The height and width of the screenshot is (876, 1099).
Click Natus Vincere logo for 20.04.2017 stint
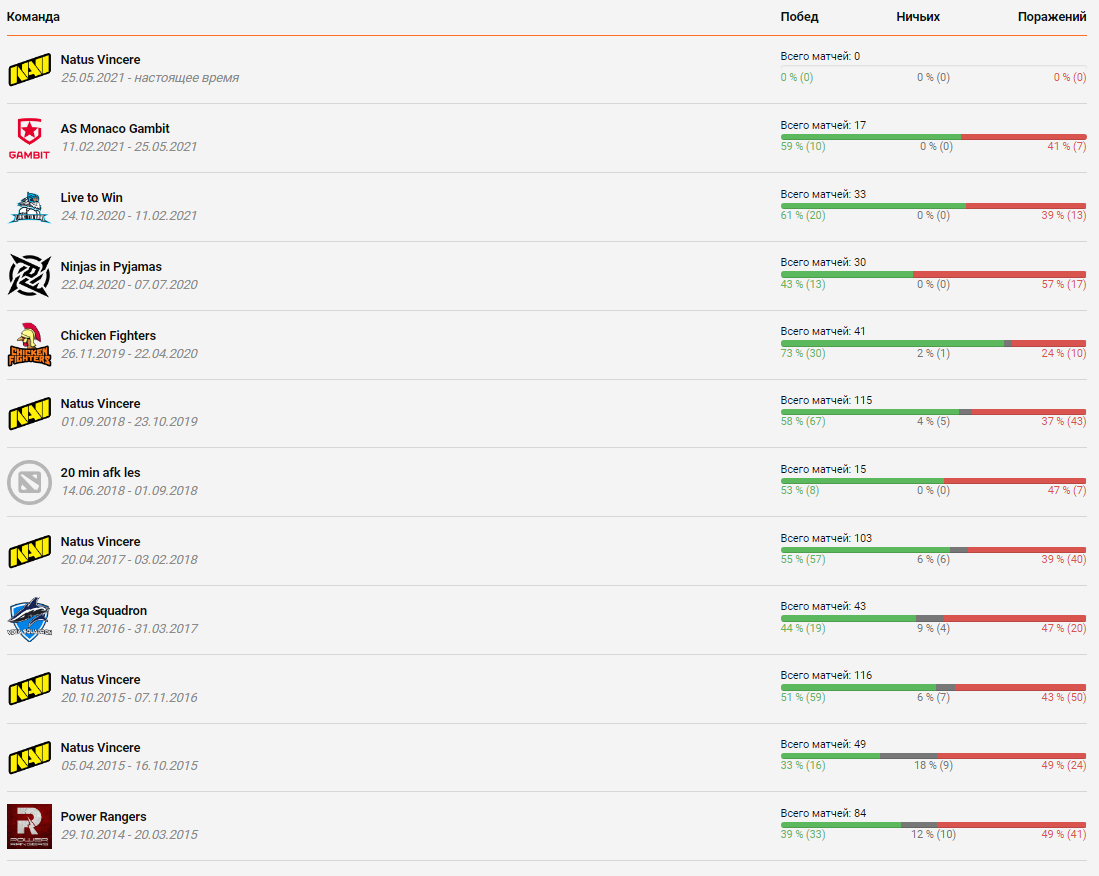click(29, 552)
